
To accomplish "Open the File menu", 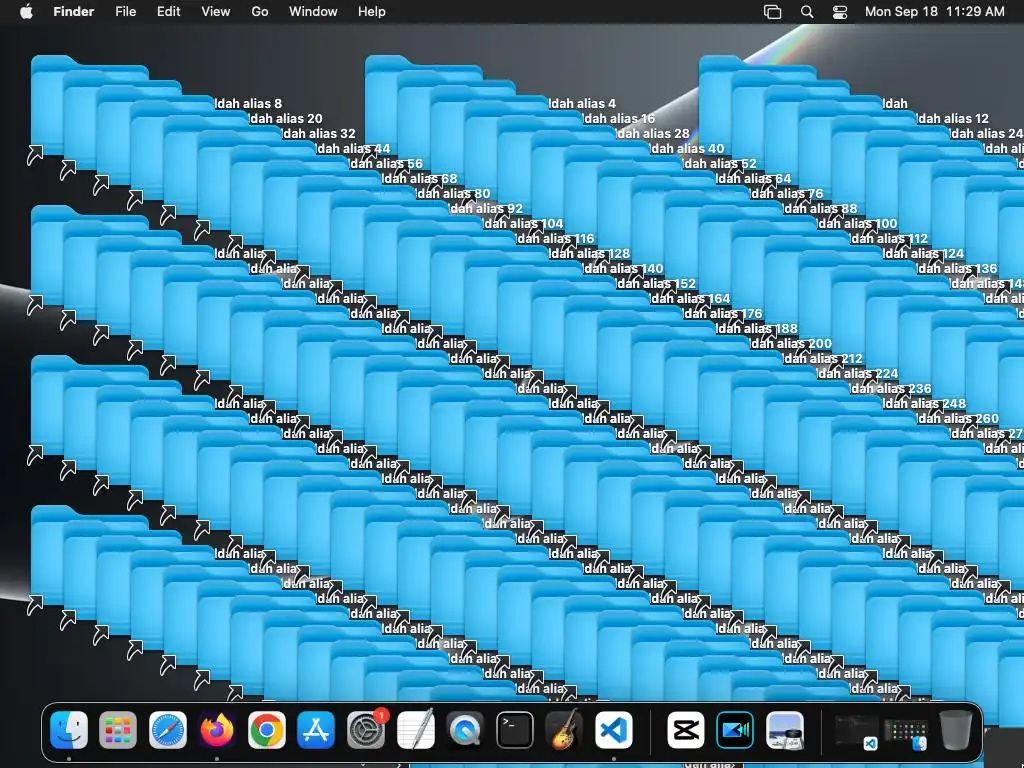I will [x=125, y=12].
